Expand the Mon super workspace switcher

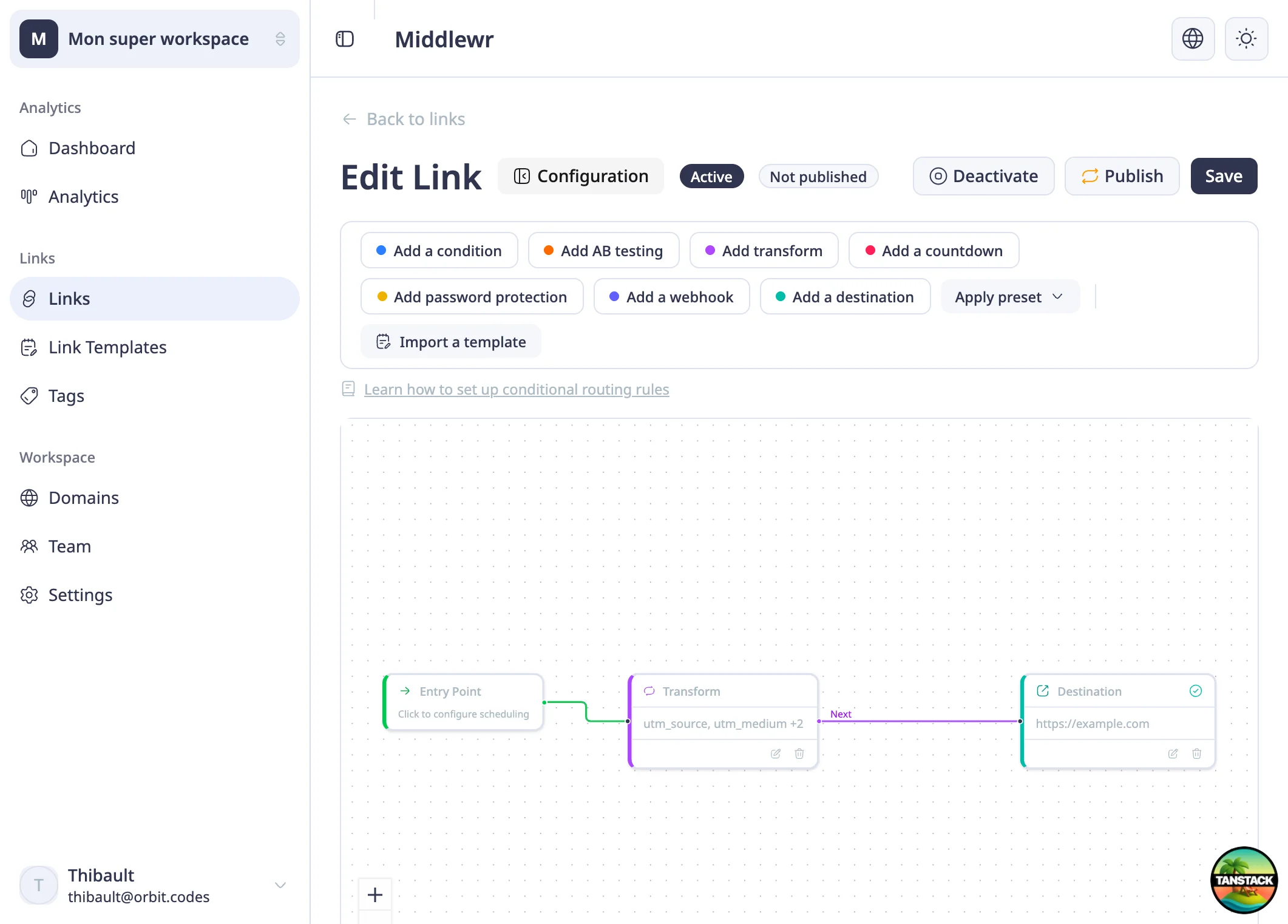(155, 39)
